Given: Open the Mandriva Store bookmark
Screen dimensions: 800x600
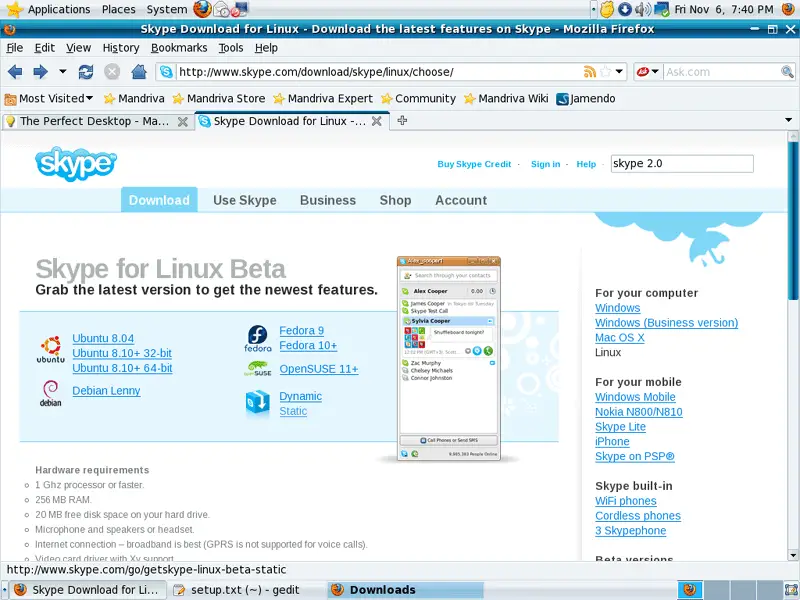Looking at the screenshot, I should coord(218,98).
